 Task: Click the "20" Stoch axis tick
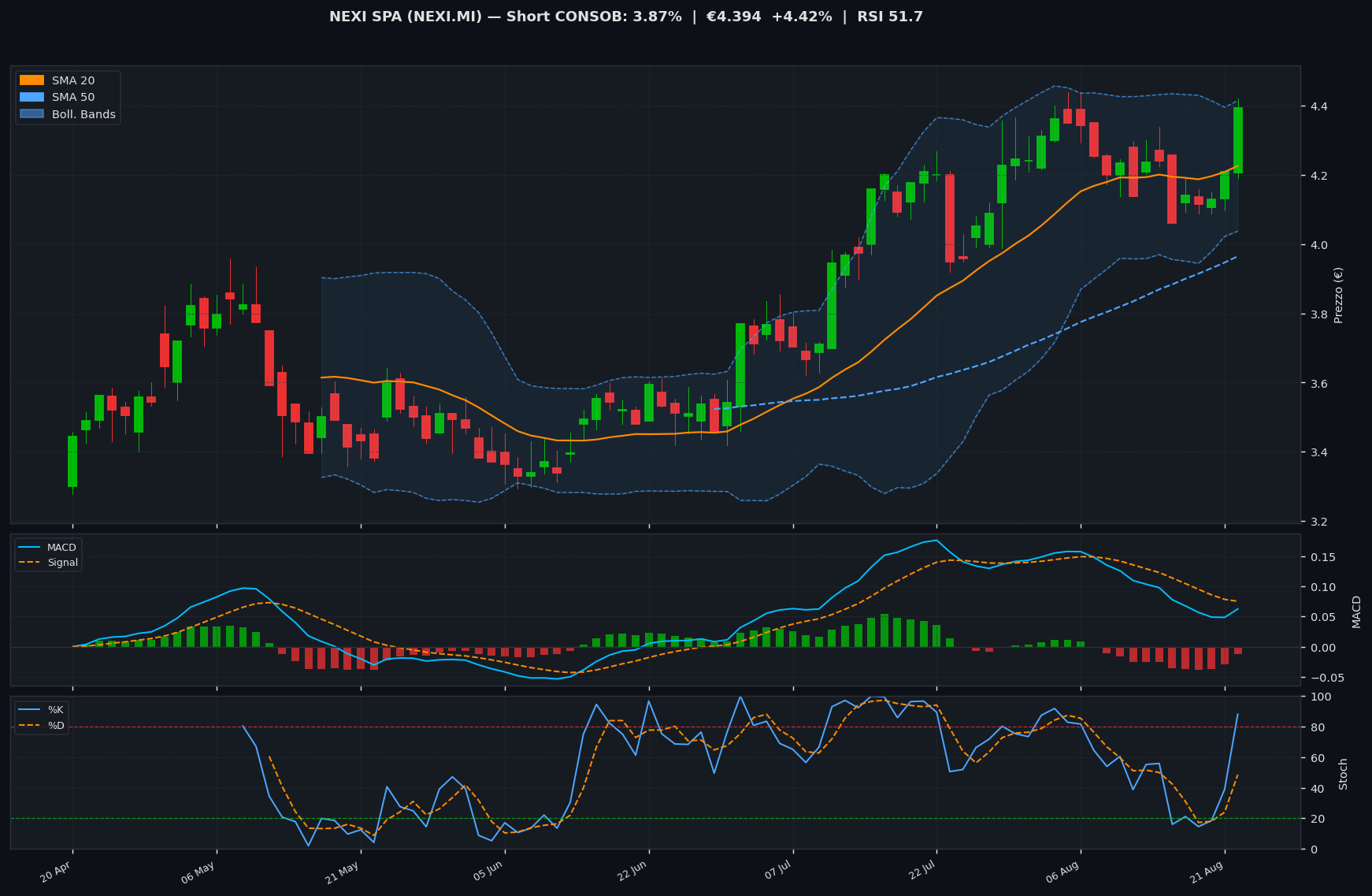pos(1316,819)
